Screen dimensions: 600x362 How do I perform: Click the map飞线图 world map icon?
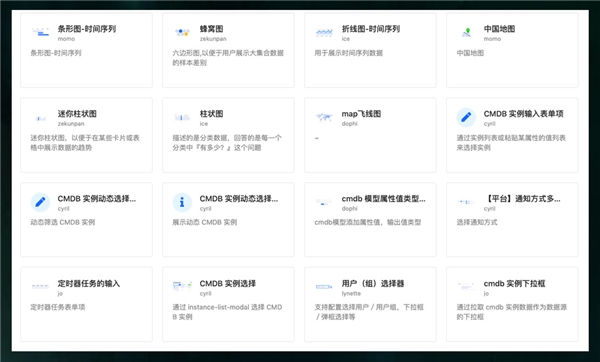(324, 117)
